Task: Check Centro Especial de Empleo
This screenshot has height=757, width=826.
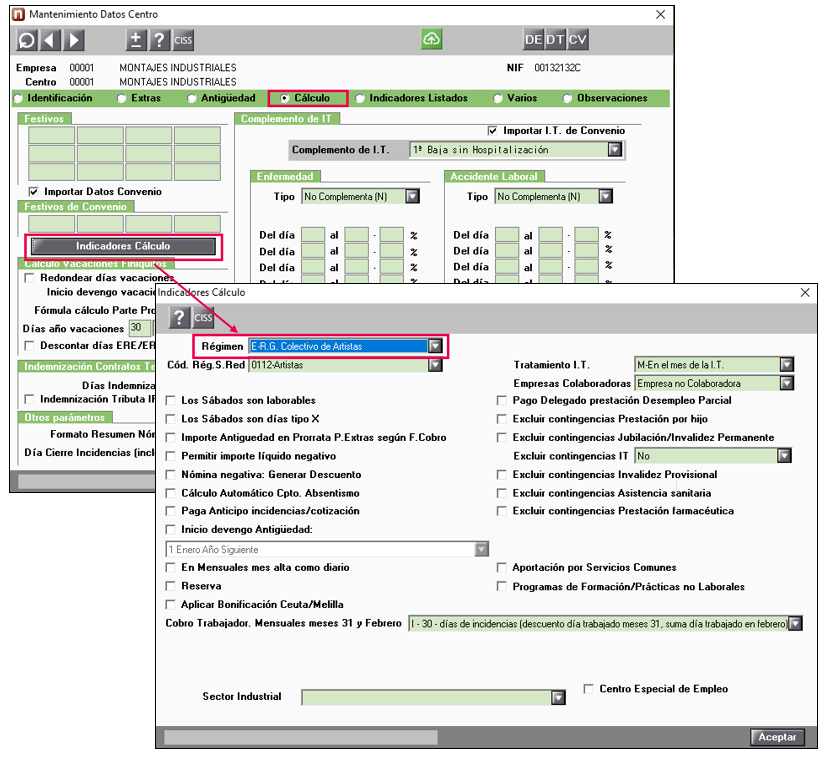Action: [588, 689]
